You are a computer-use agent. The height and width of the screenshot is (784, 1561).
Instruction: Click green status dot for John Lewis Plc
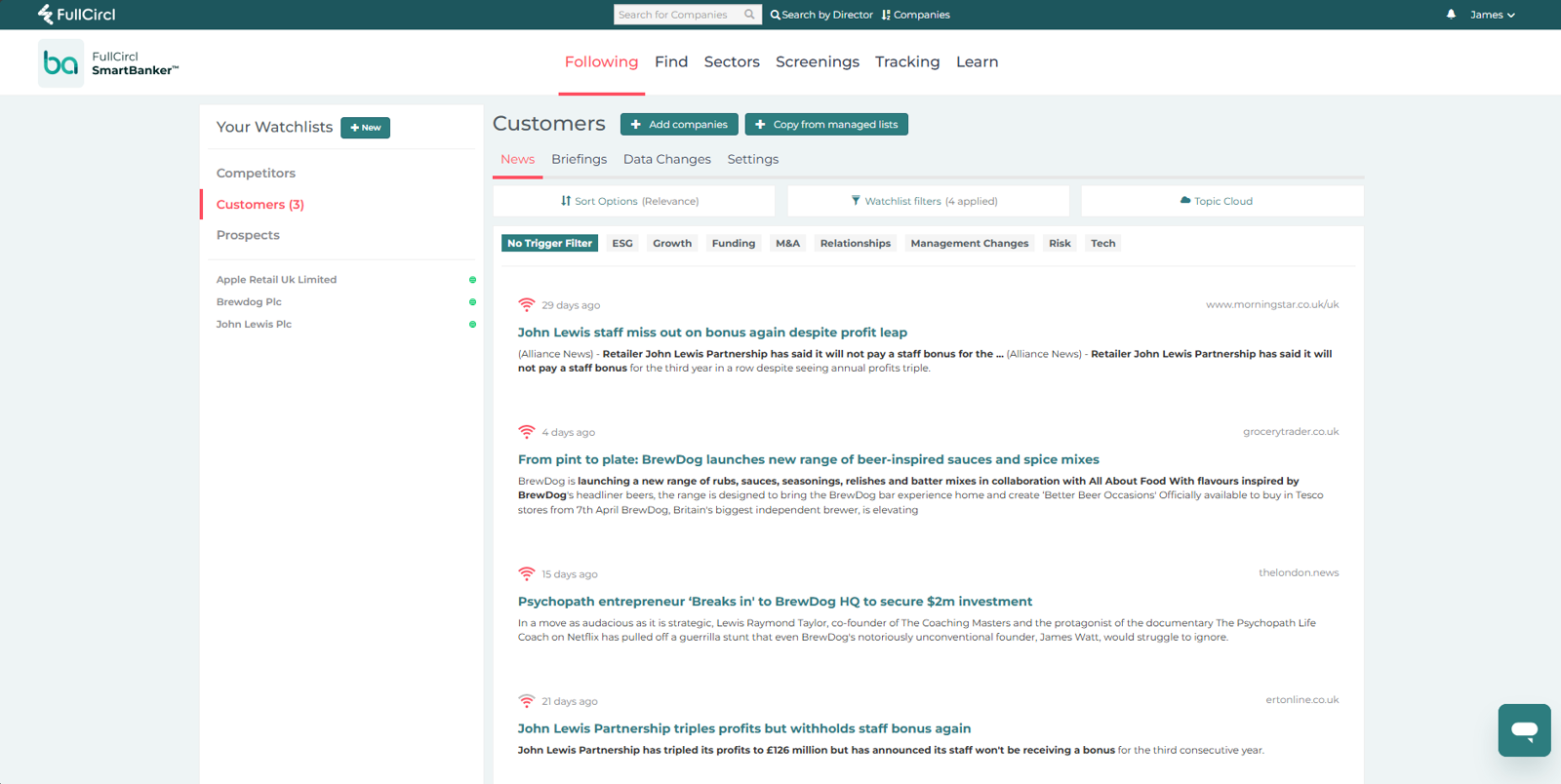(x=472, y=325)
